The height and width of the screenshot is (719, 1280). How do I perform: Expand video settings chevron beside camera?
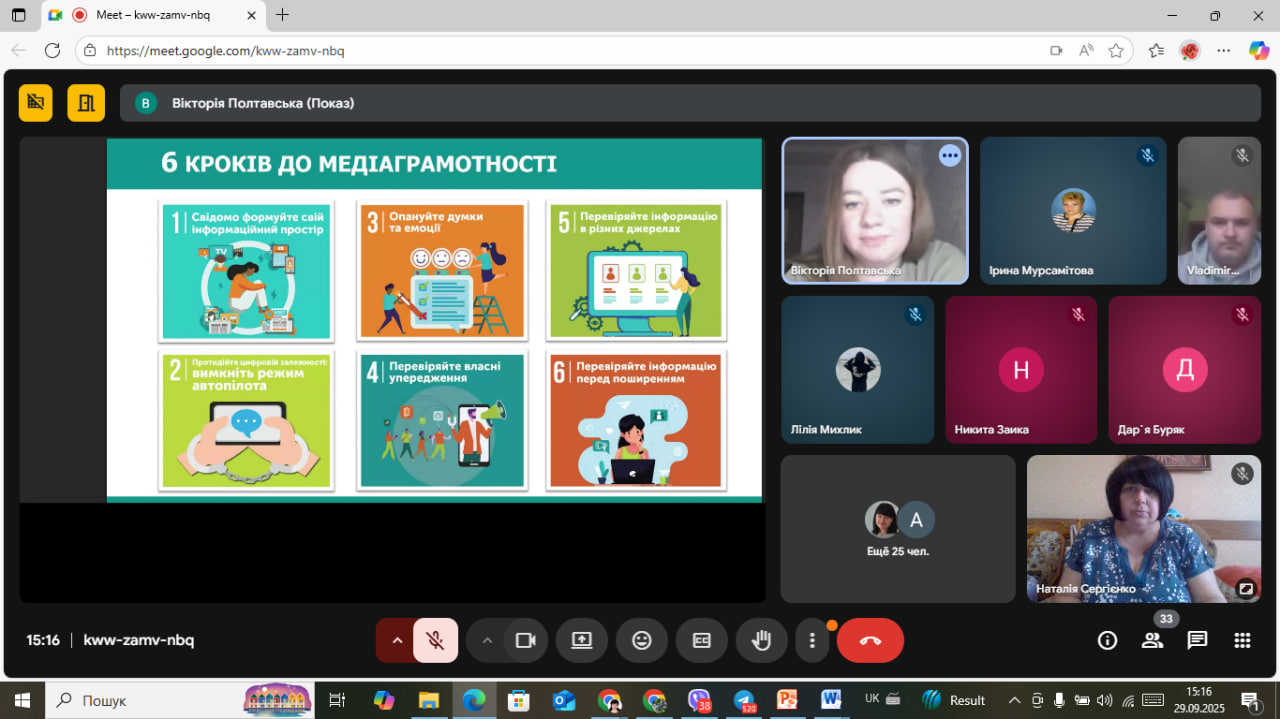click(x=487, y=640)
